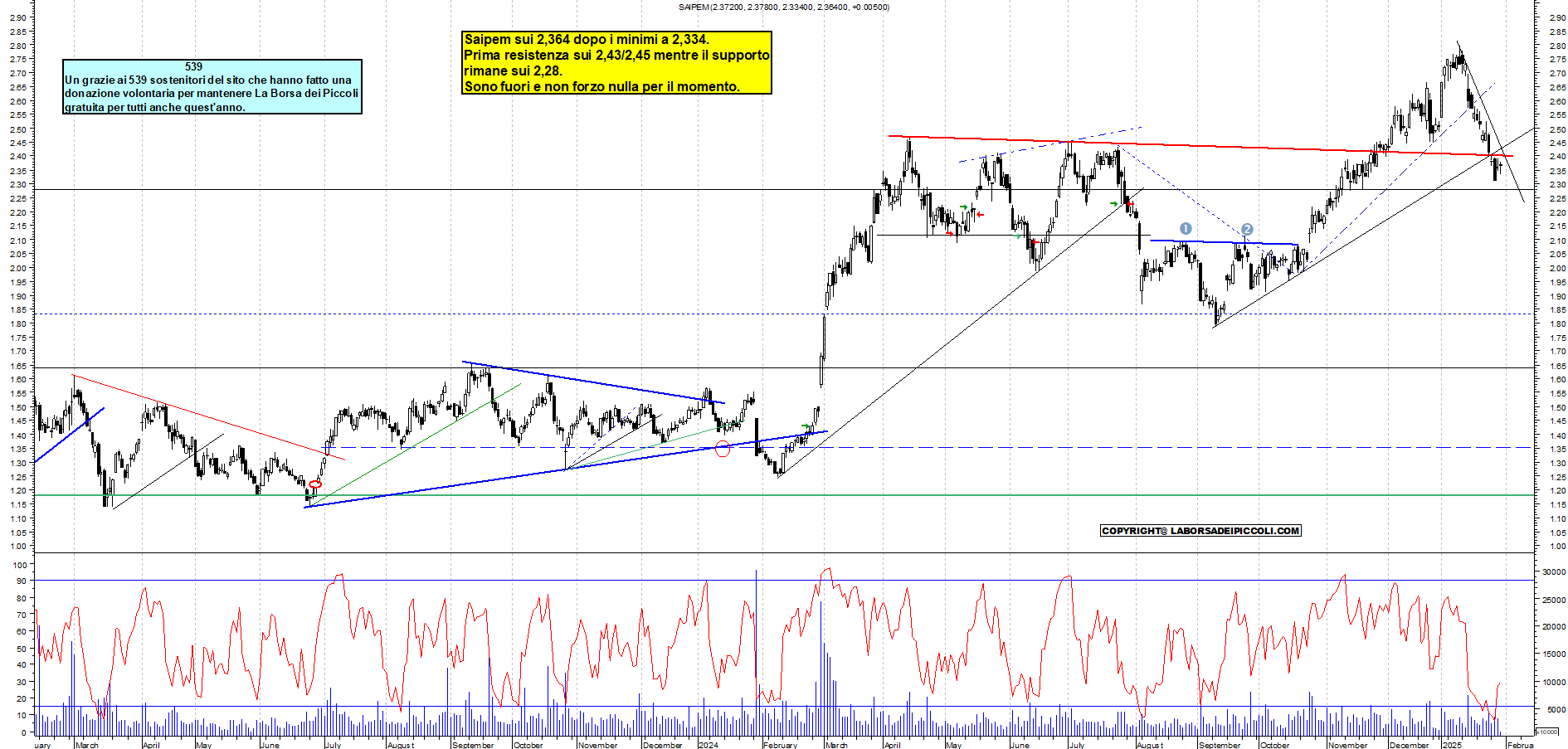Click the 'rimane sui 2,28.' line
The height and width of the screenshot is (749, 1568).
513,71
